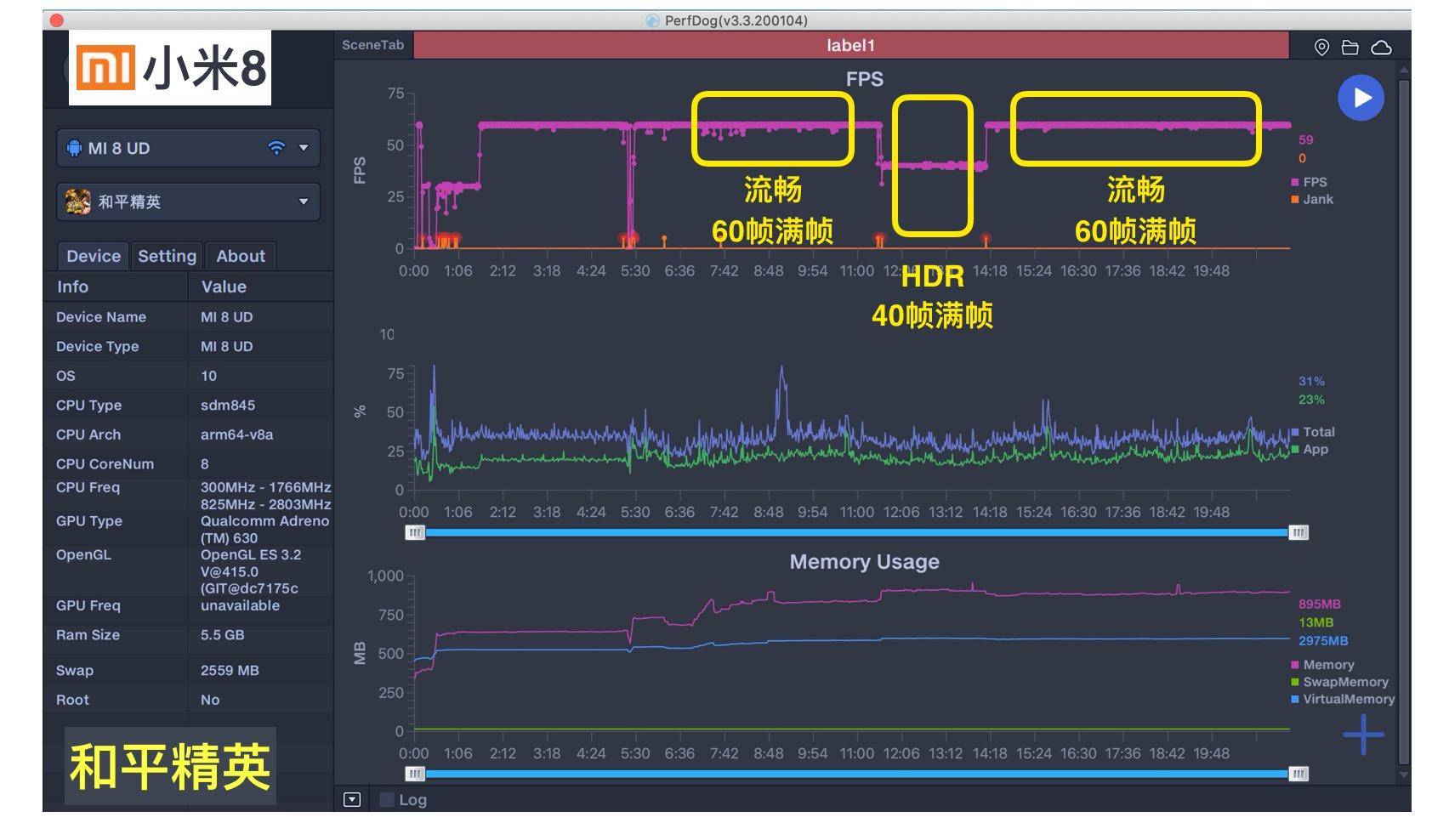Click the blue plus add-chart icon

pyautogui.click(x=1363, y=735)
